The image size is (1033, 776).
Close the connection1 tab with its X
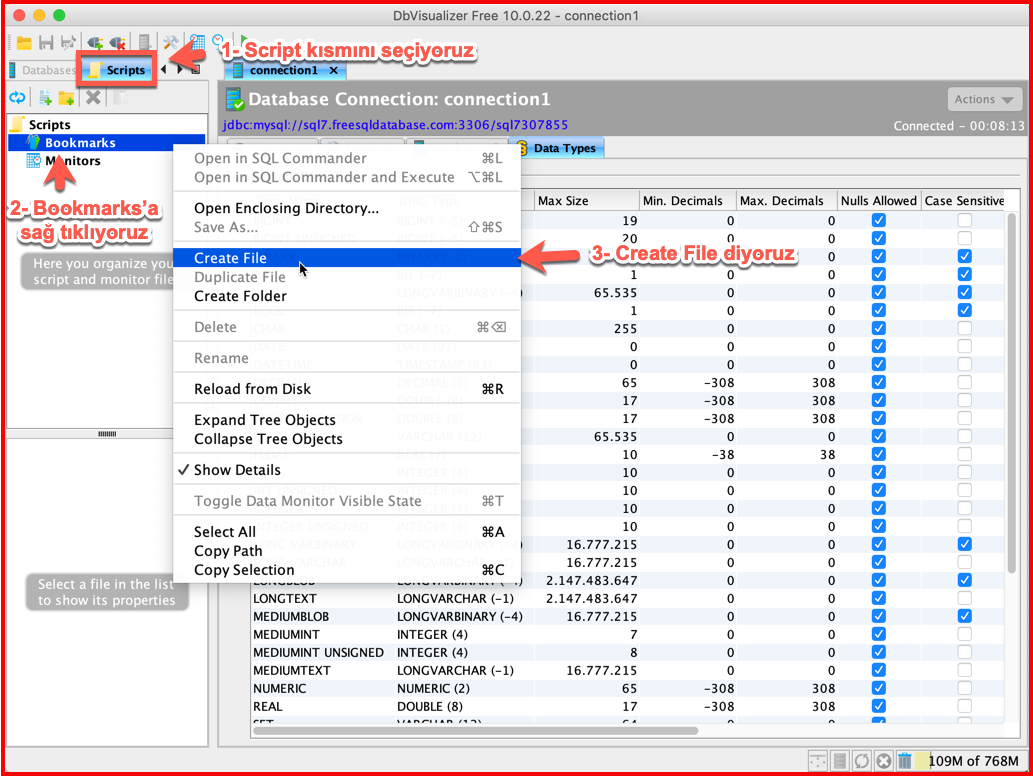point(334,70)
